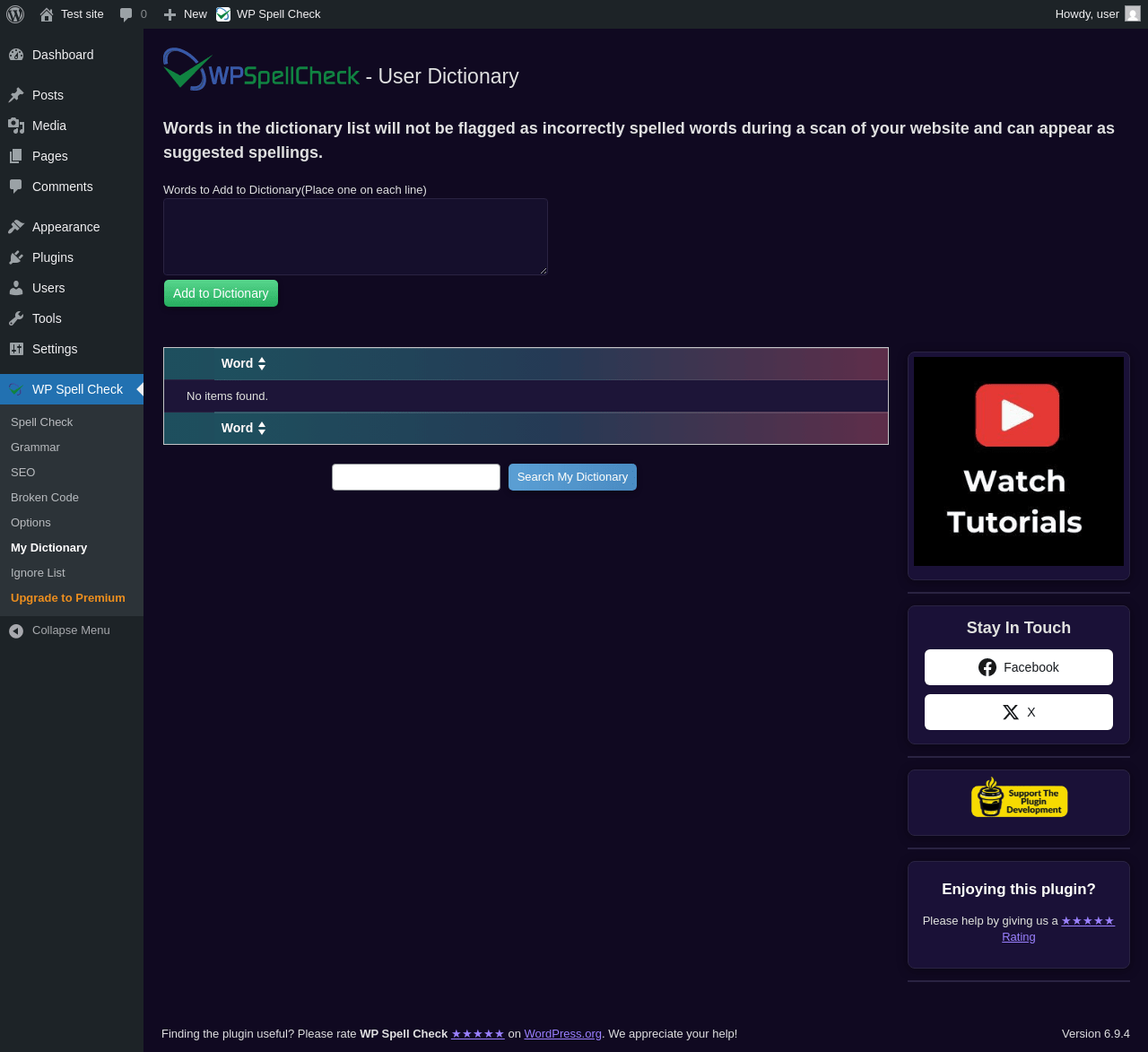Viewport: 1148px width, 1052px height.
Task: Open the WordPress logo menu
Action: (x=15, y=14)
